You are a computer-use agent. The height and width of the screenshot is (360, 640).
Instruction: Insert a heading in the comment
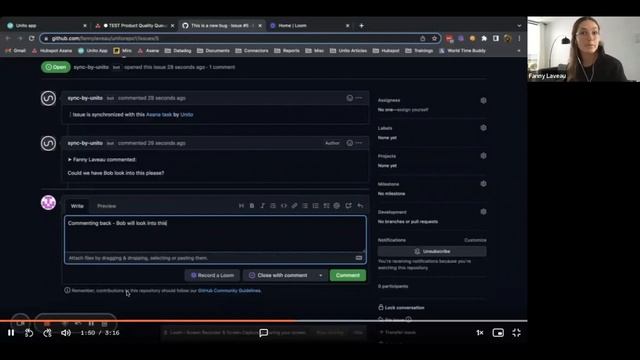[x=241, y=206]
